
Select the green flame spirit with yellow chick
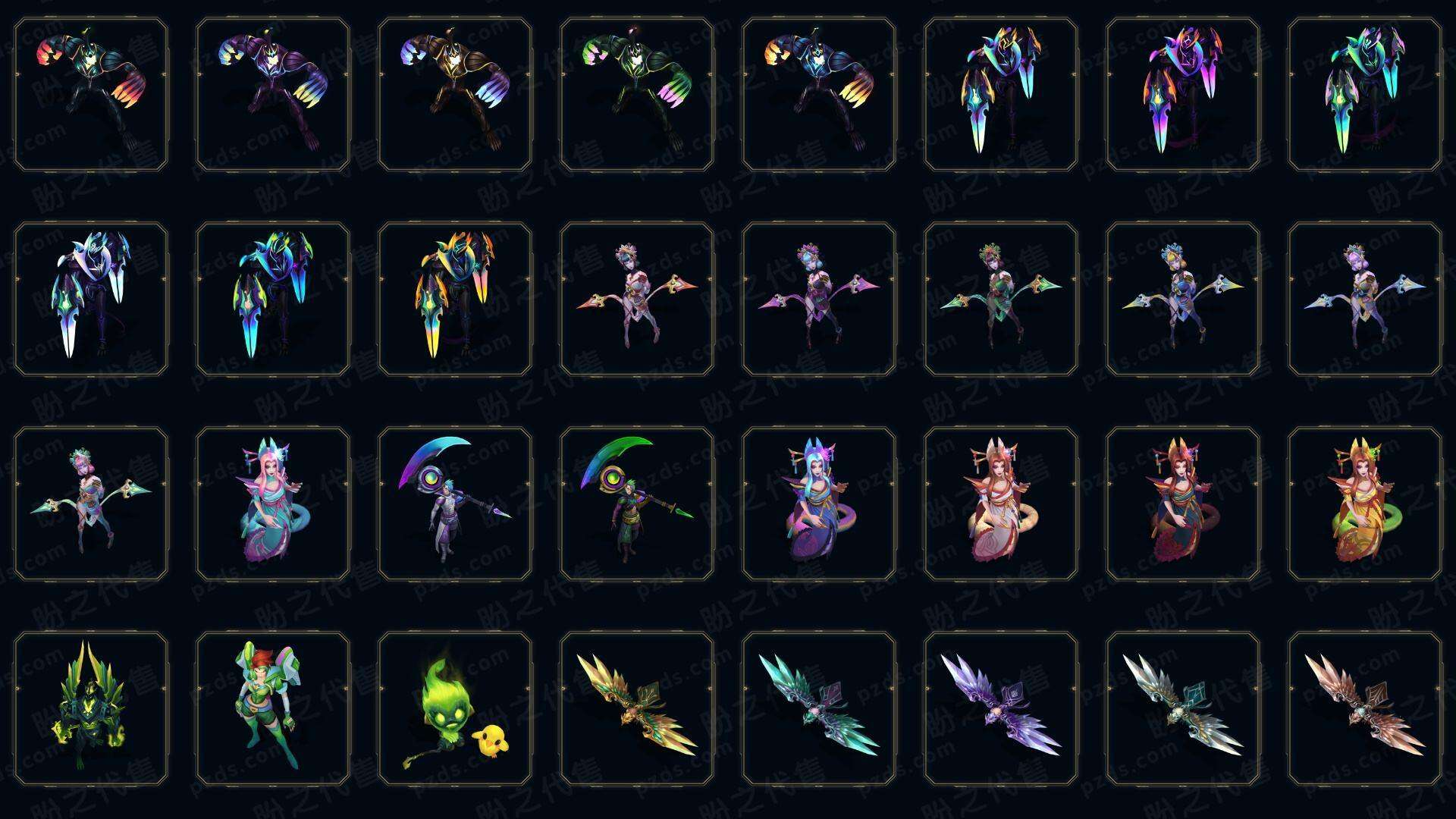455,709
